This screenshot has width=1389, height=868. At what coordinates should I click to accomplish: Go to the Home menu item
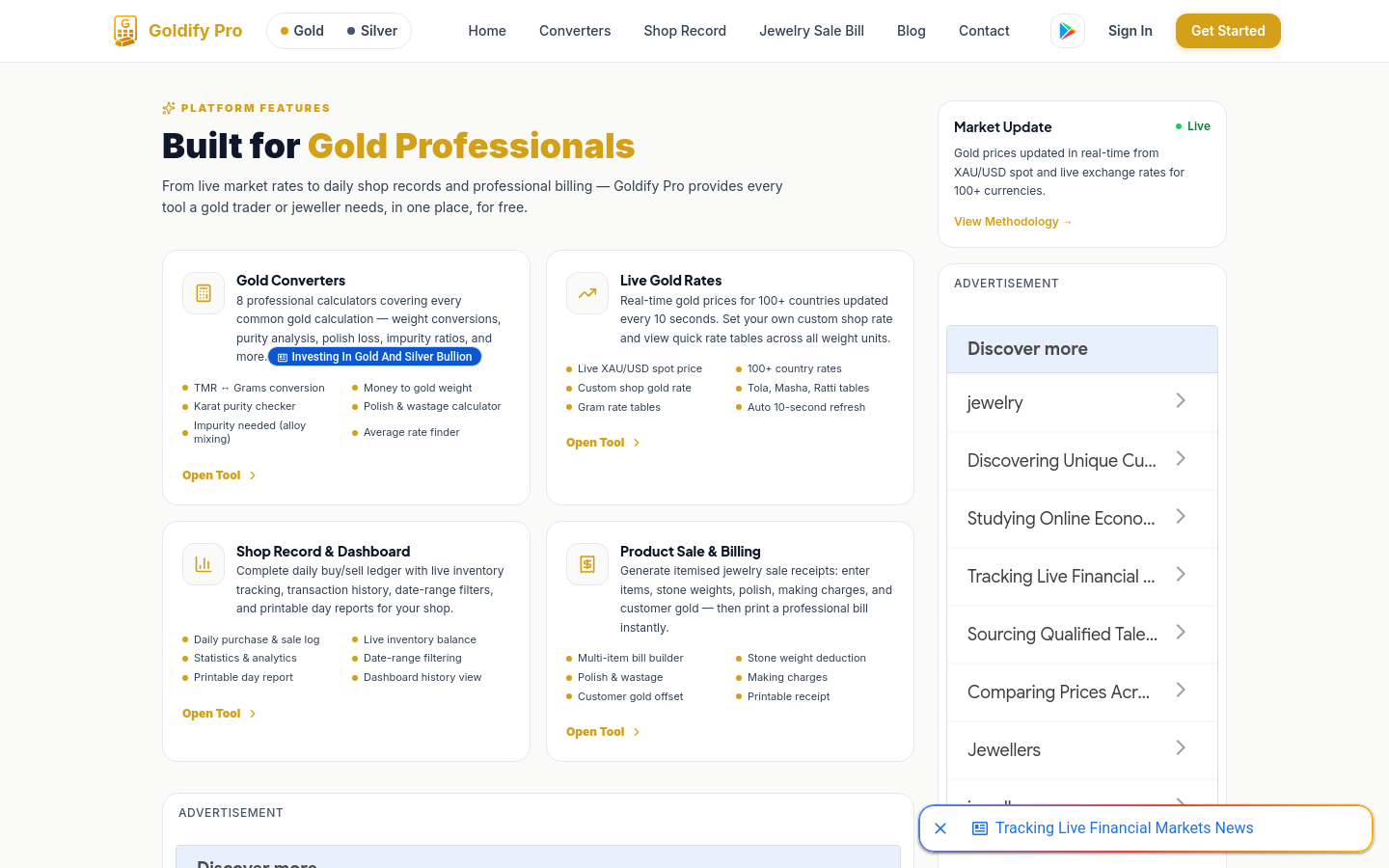[x=487, y=31]
